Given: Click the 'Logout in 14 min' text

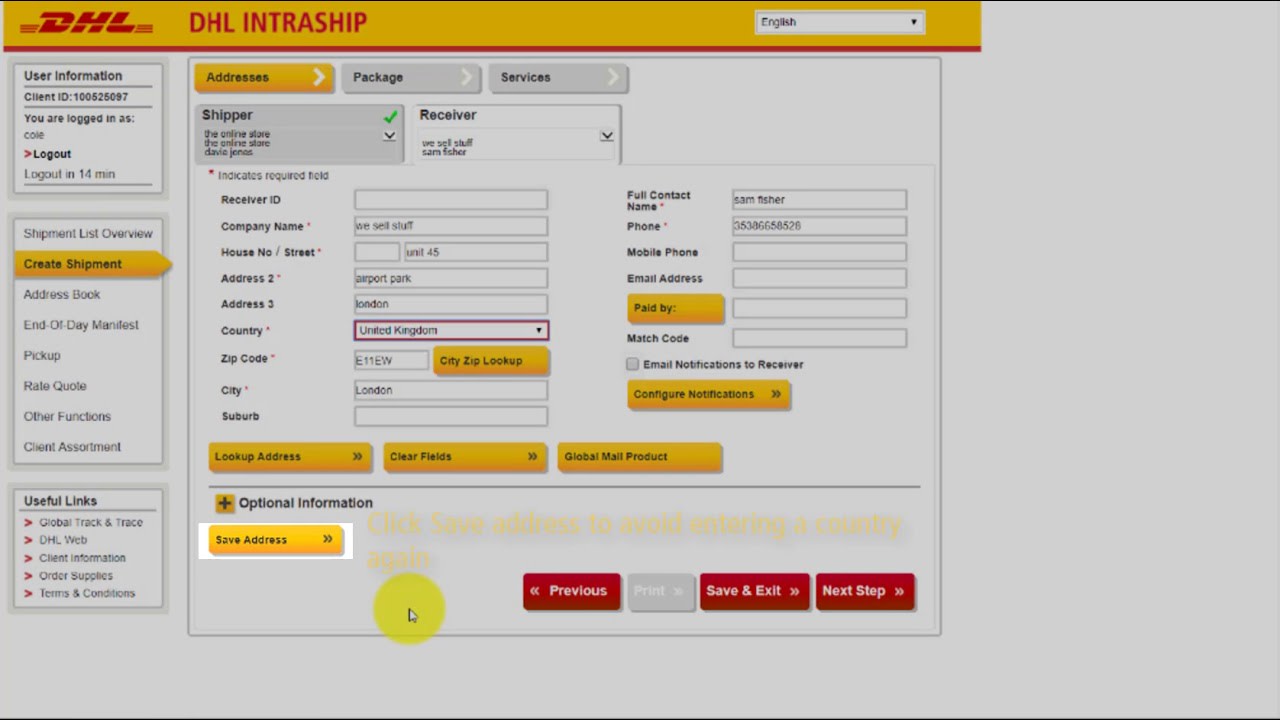Looking at the screenshot, I should click(x=69, y=174).
